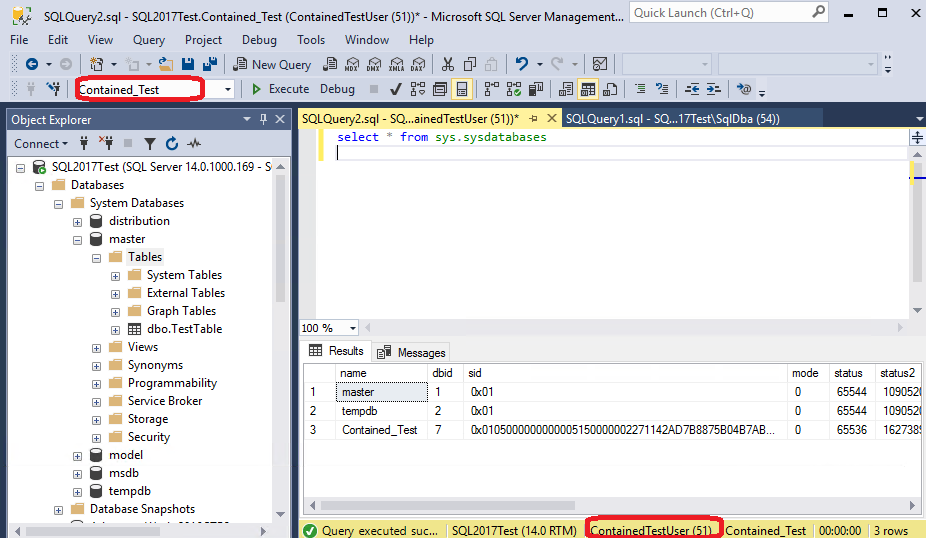Click the Open File folder icon

coord(166,64)
